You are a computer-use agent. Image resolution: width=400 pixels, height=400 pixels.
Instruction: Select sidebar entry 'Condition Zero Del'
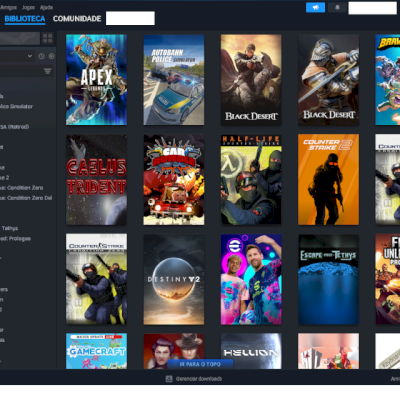pyautogui.click(x=26, y=198)
